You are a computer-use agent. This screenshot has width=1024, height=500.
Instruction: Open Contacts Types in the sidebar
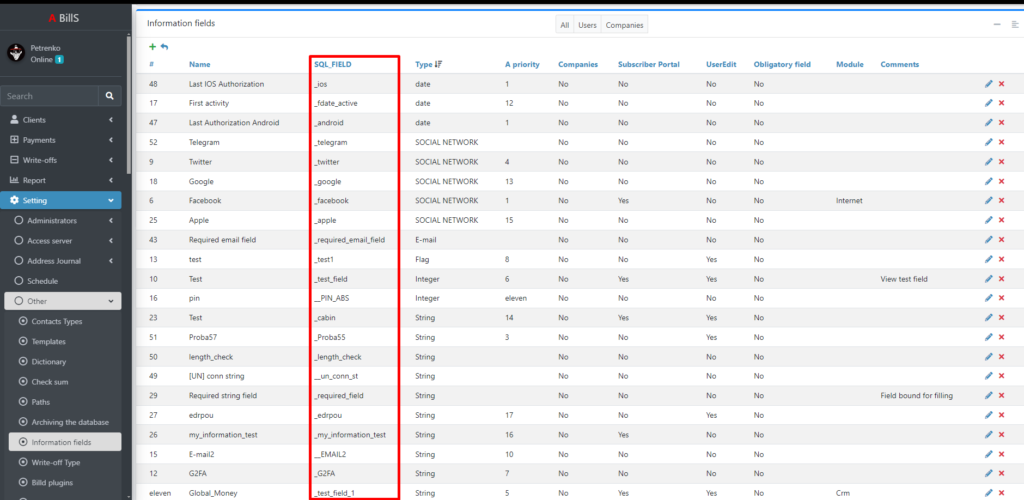[58, 321]
